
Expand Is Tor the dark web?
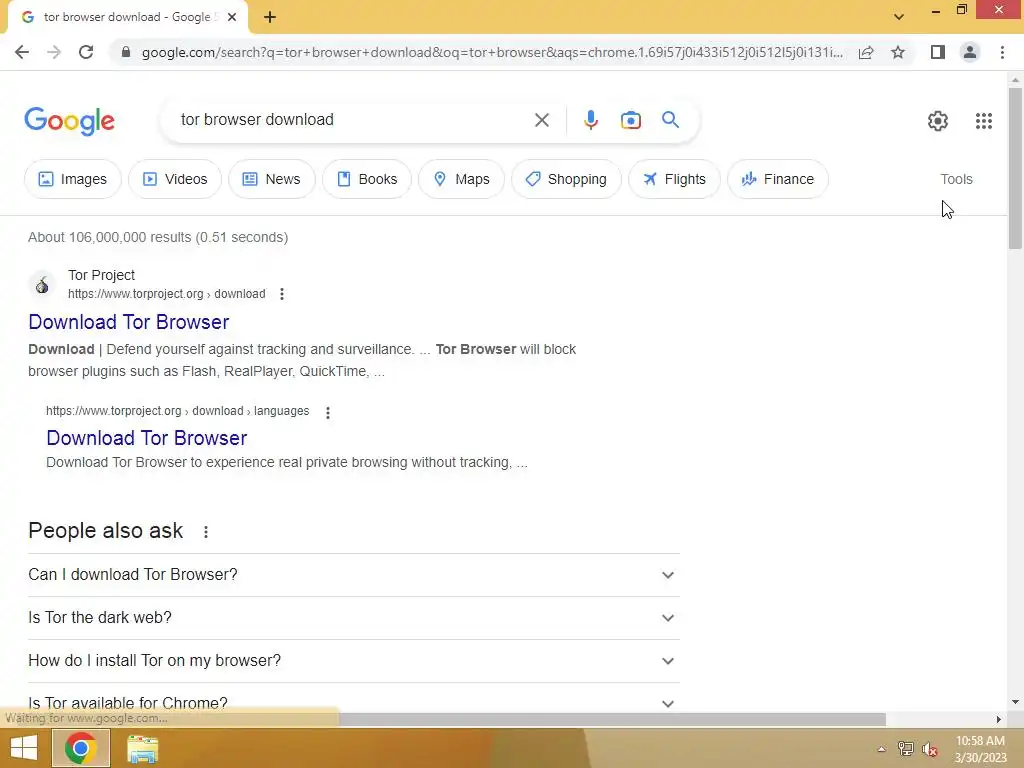click(354, 618)
